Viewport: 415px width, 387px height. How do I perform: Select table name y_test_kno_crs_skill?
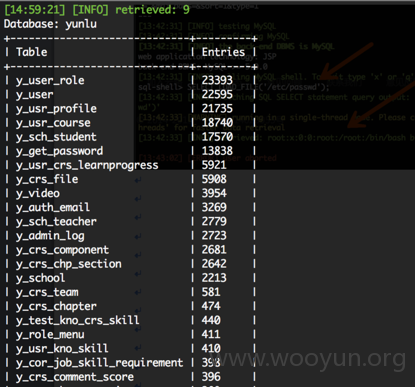78,320
